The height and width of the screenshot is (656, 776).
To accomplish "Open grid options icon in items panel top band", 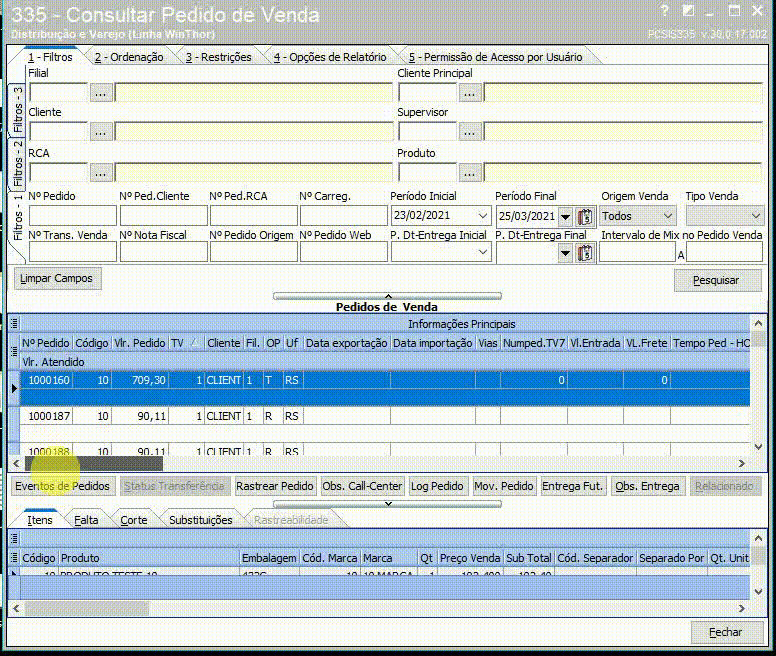I will [14, 538].
